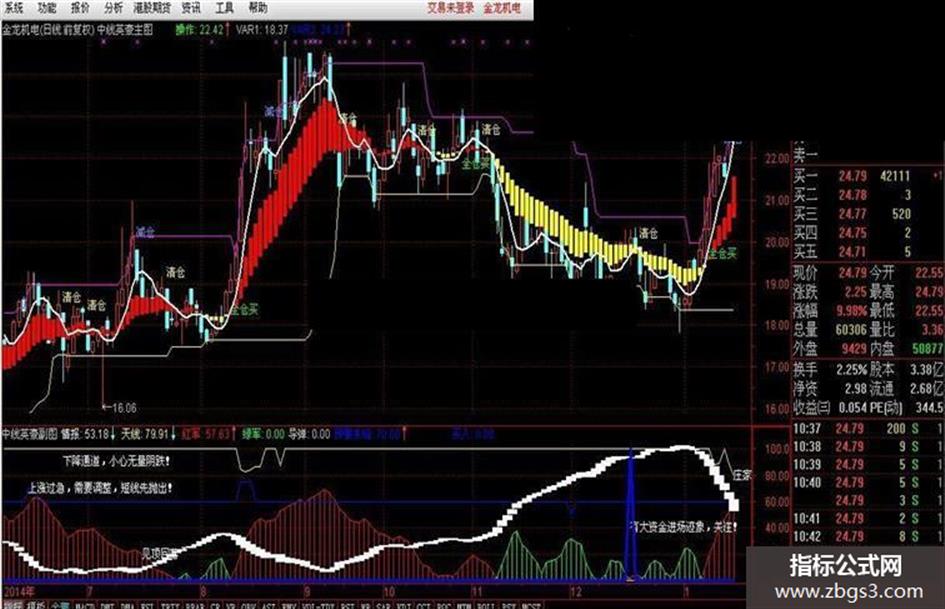
Task: Open the 系统 menu
Action: coord(13,8)
